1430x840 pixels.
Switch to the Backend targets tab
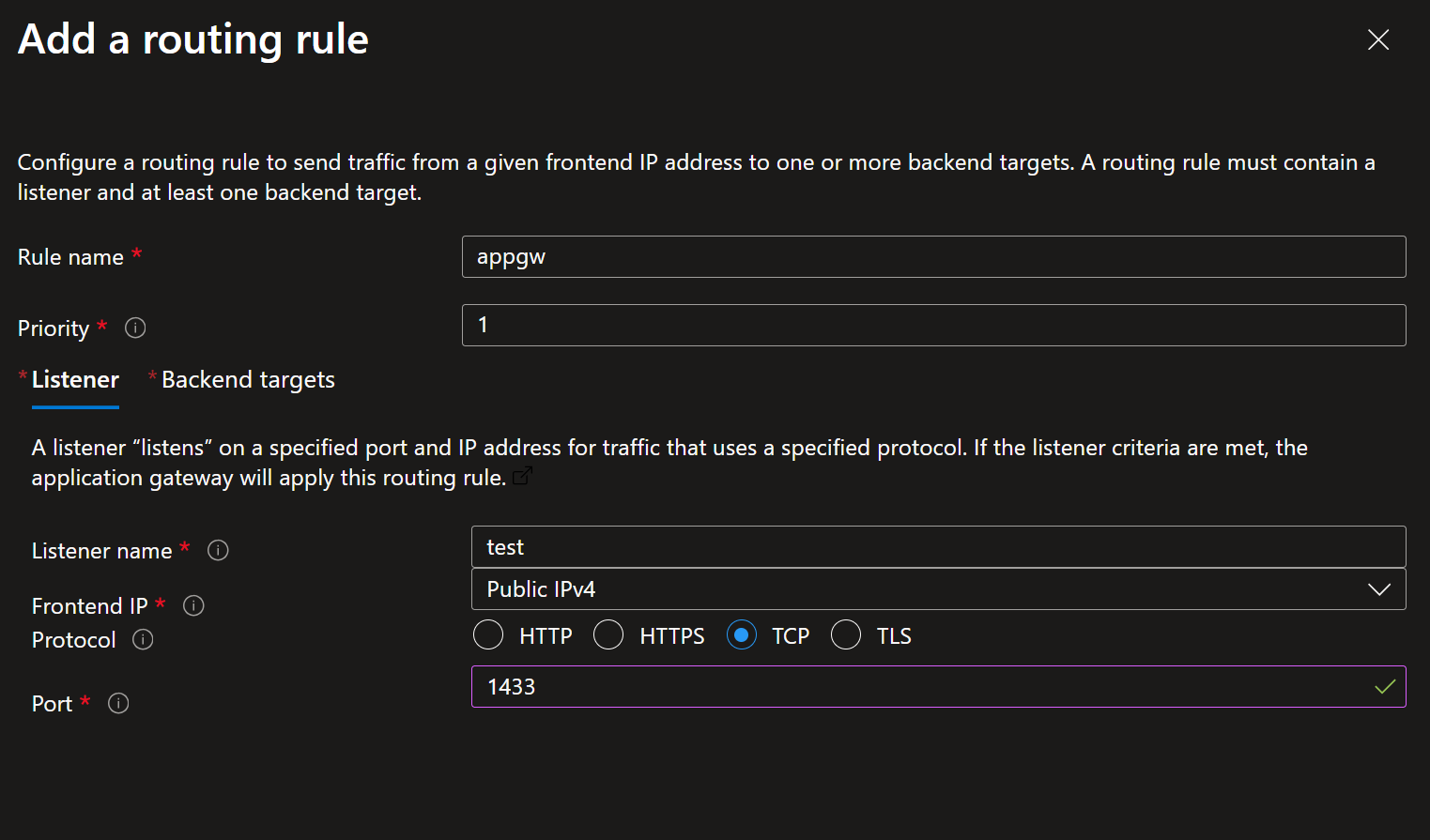pos(247,379)
